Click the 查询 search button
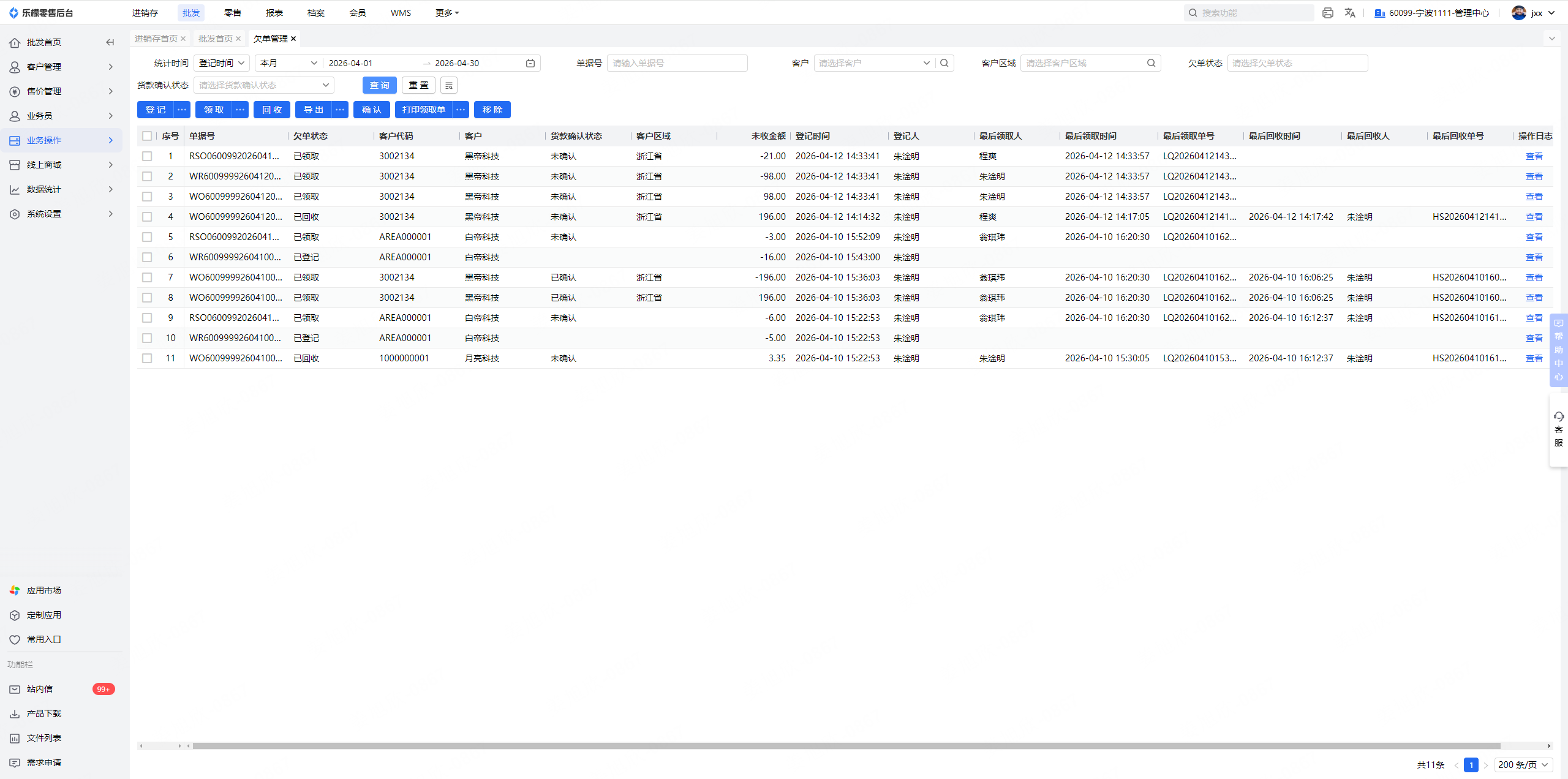The width and height of the screenshot is (1568, 779). (379, 85)
